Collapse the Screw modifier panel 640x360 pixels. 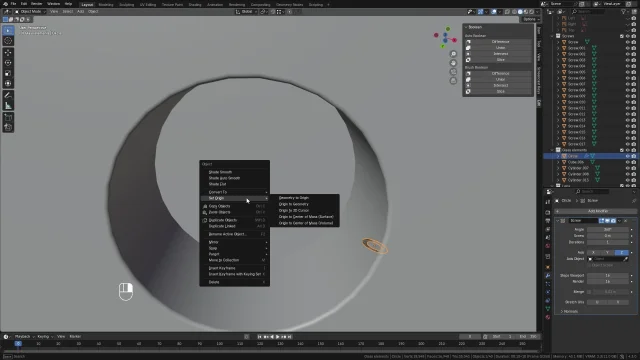point(558,221)
